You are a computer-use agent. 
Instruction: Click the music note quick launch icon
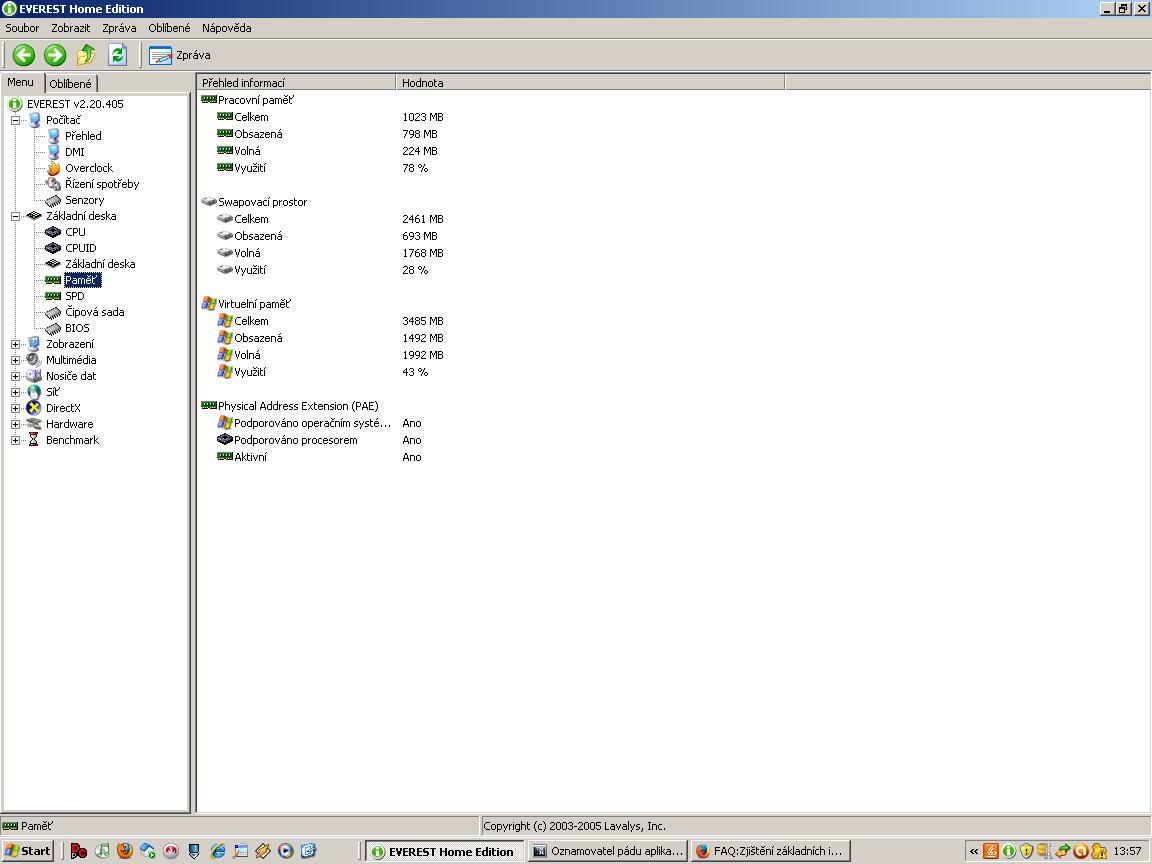101,851
